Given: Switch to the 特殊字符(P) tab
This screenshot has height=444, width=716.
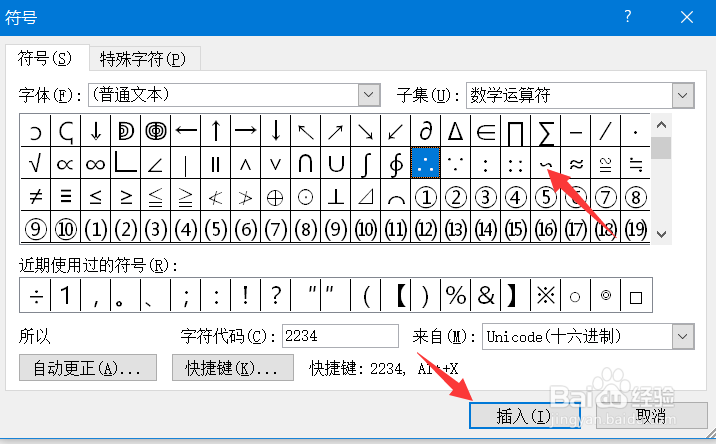Looking at the screenshot, I should click(143, 59).
